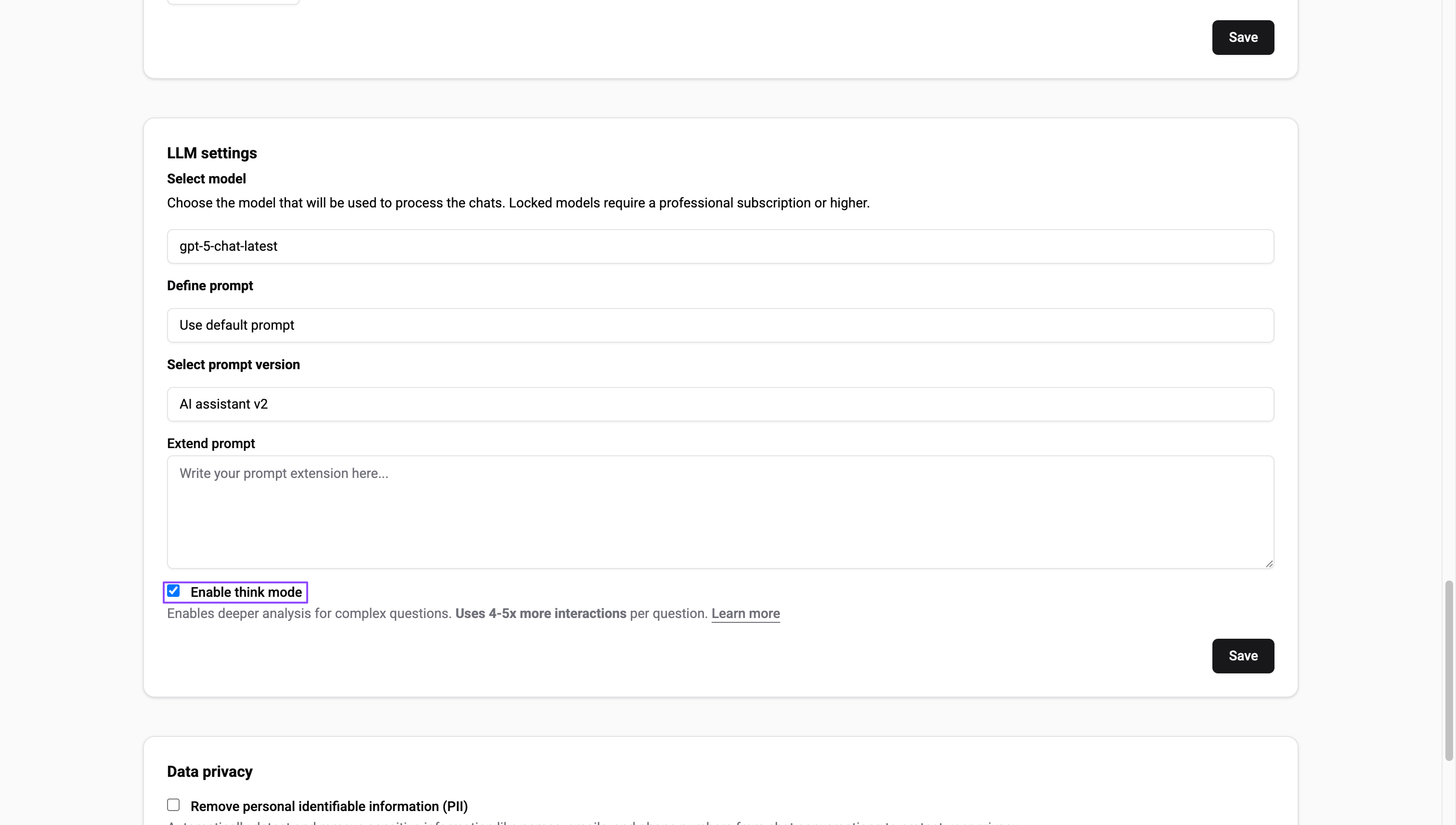The image size is (1456, 825).
Task: Open the prompt version selector "AI assistant v2"
Action: pyautogui.click(x=720, y=403)
